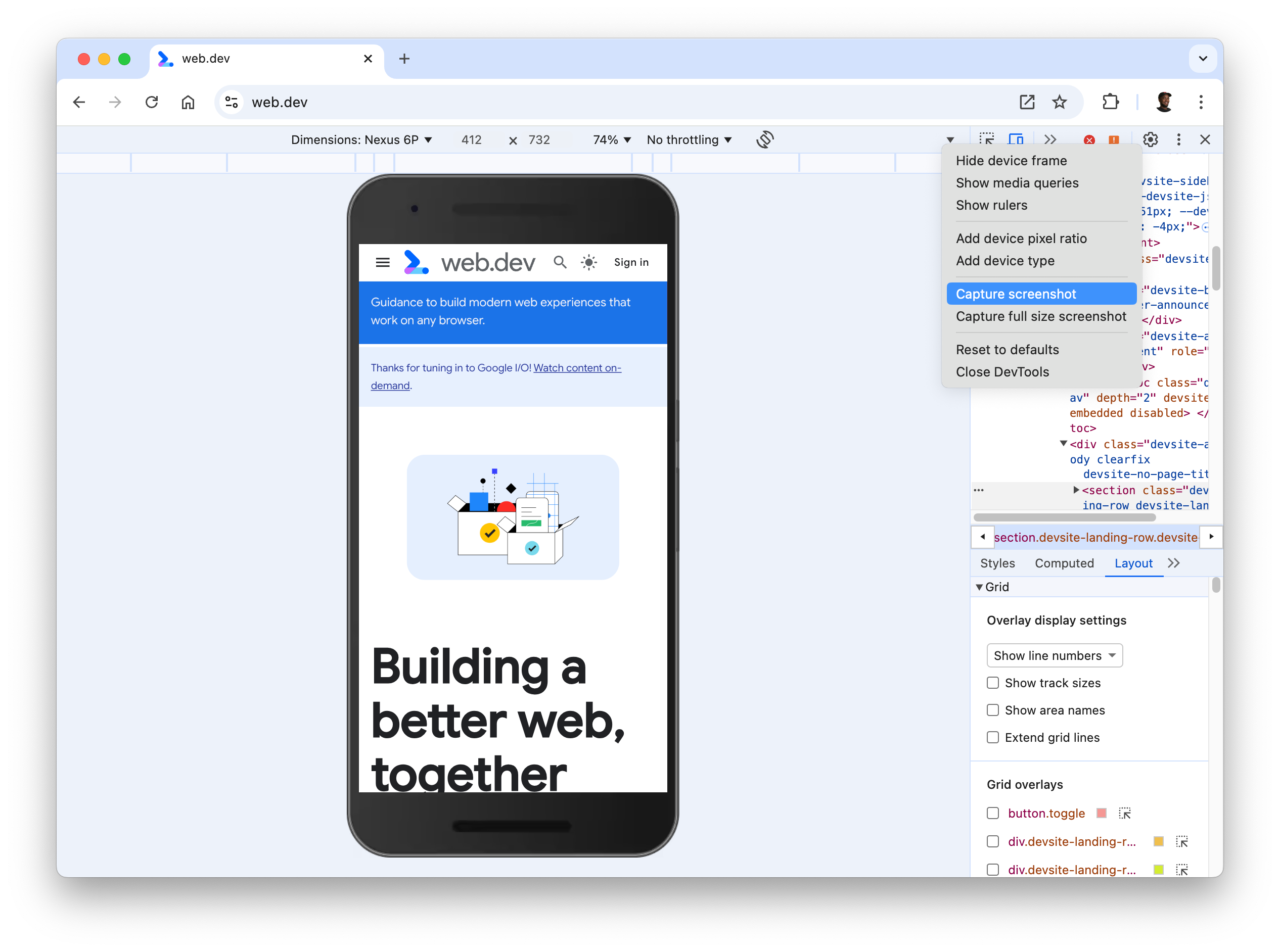Click the more DevTools options kebab icon
The height and width of the screenshot is (952, 1280).
click(1178, 139)
